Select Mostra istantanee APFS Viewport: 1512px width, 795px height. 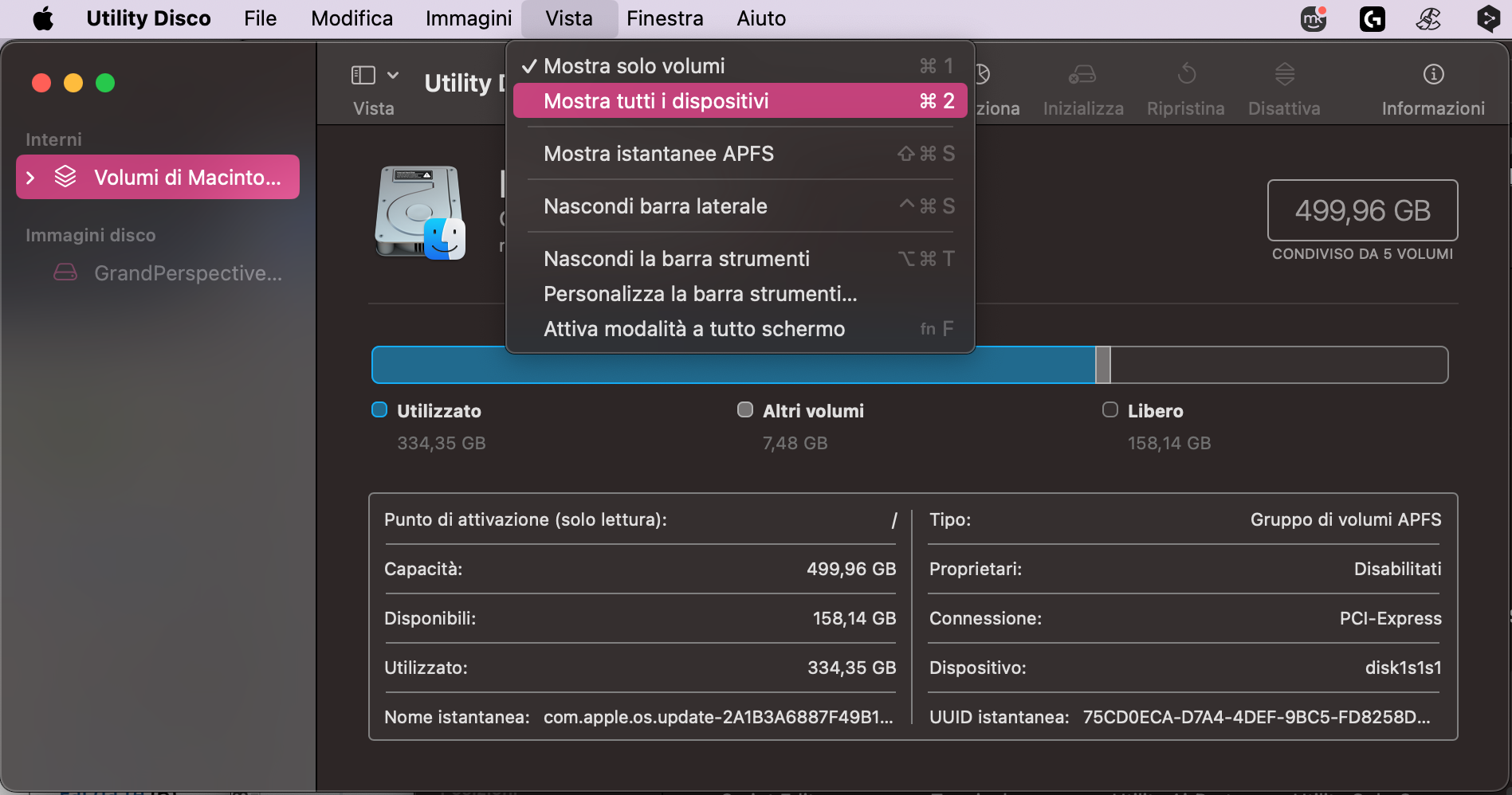coord(740,153)
